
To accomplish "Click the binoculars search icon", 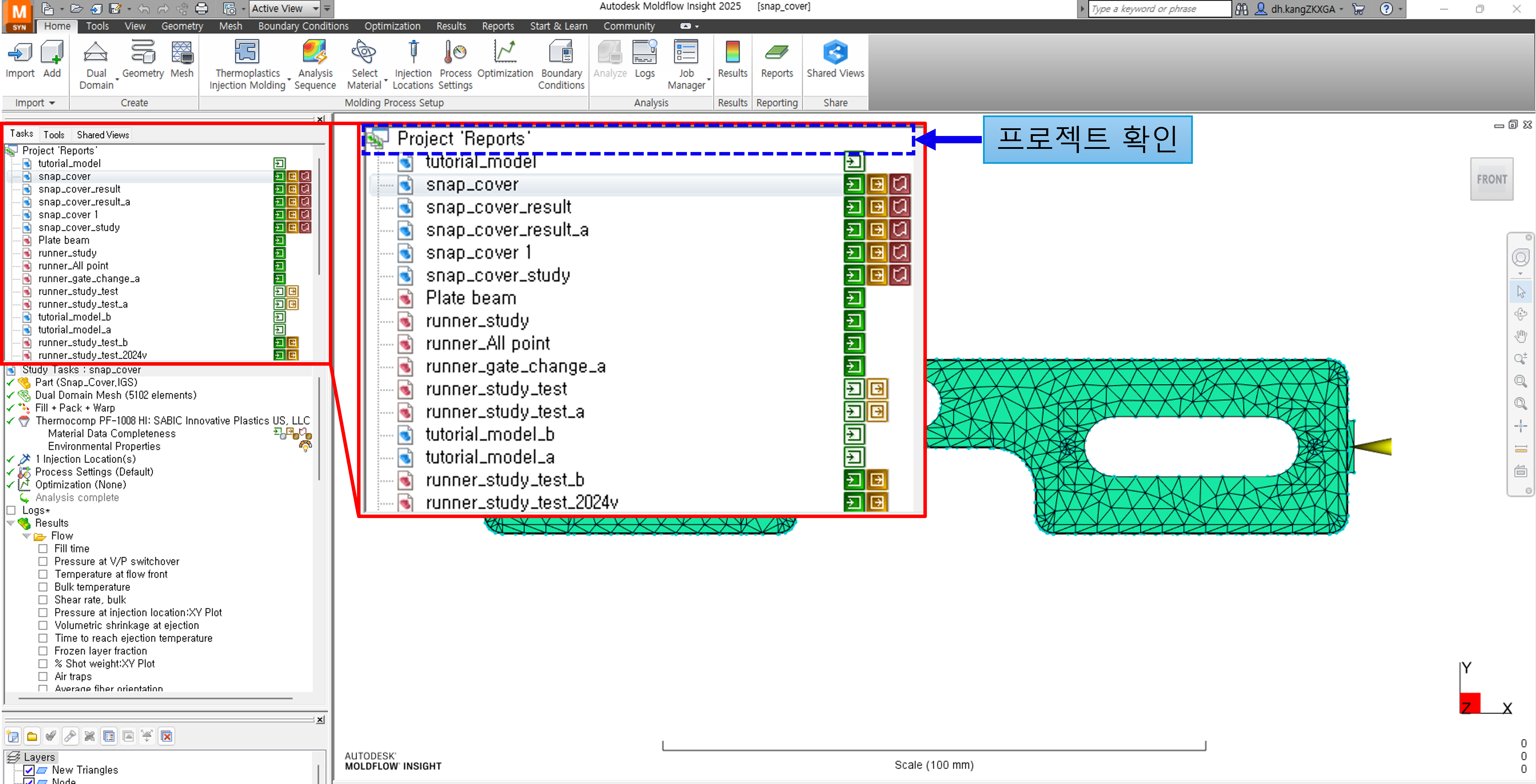I will click(1242, 9).
